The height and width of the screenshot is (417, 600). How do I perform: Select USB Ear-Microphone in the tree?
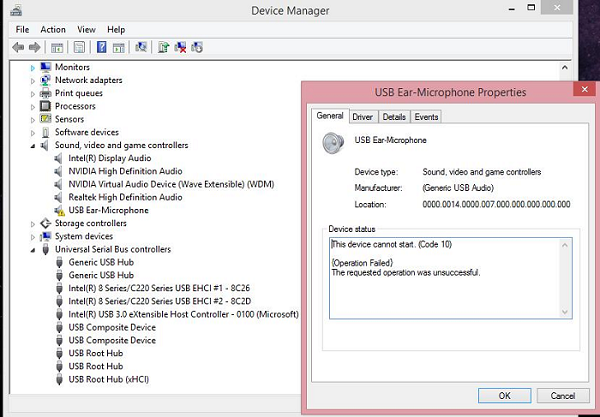pos(108,210)
